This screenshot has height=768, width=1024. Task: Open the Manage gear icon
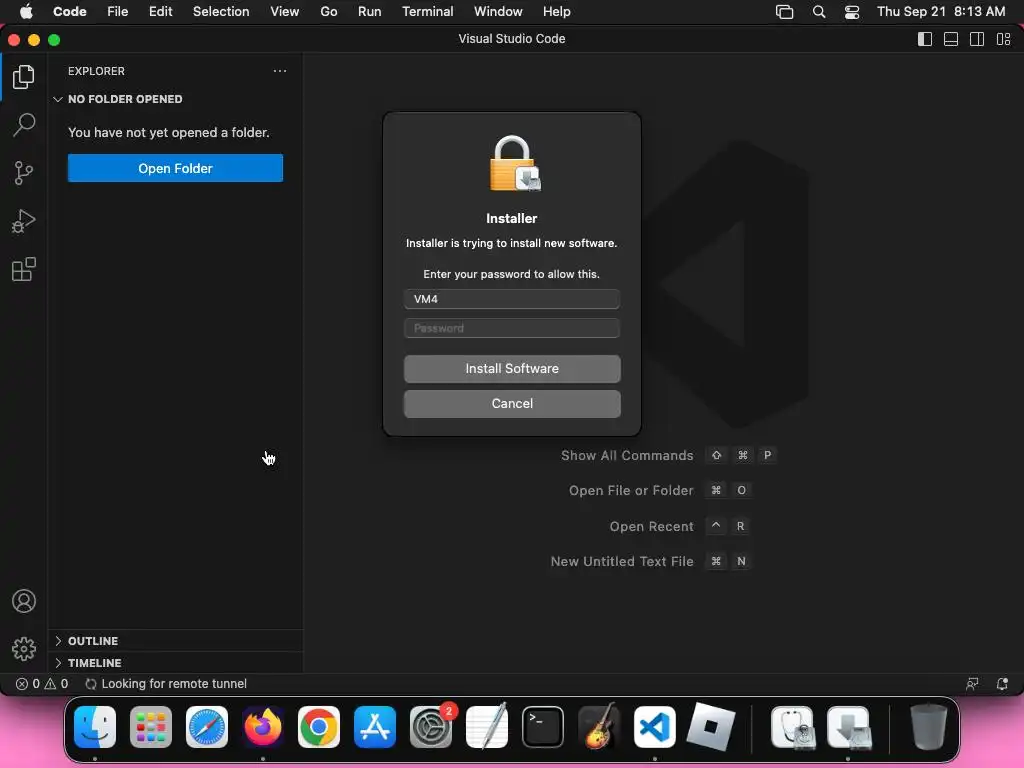click(24, 648)
